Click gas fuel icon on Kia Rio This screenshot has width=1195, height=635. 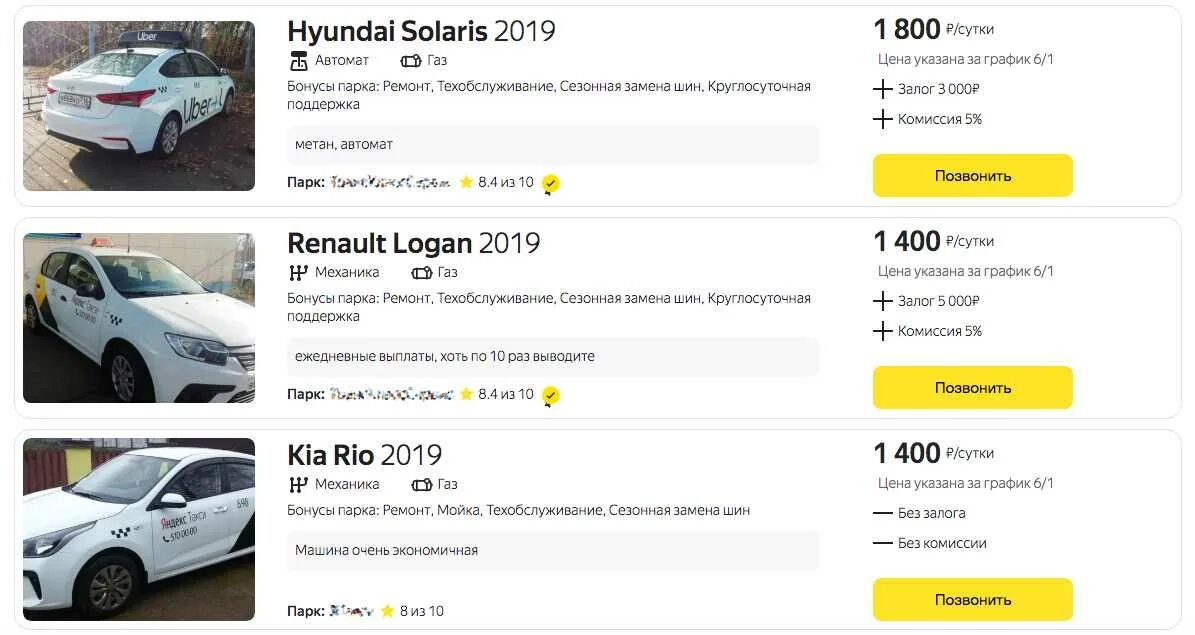click(421, 485)
